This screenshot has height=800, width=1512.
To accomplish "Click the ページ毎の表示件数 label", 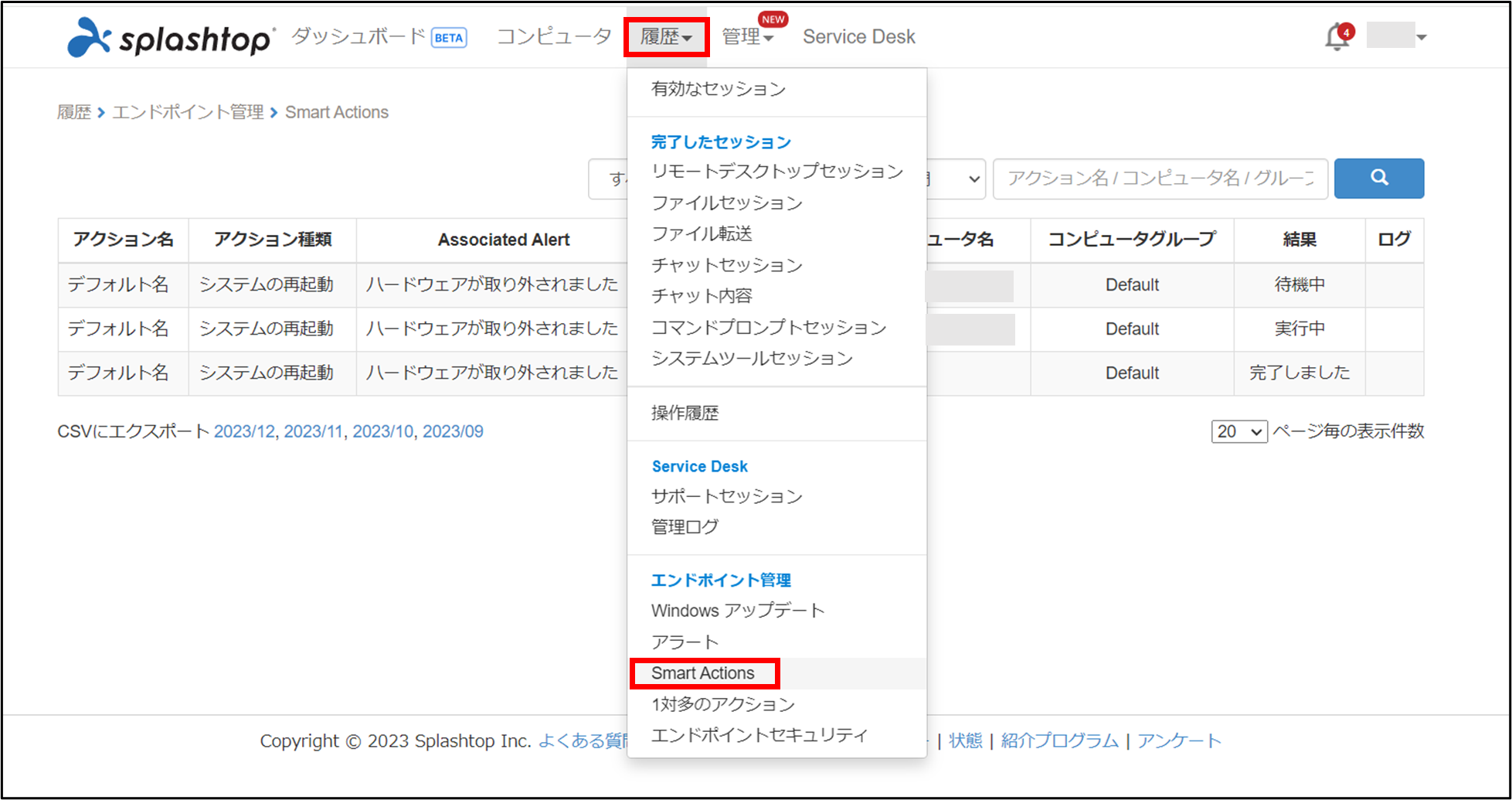I will [x=1348, y=431].
